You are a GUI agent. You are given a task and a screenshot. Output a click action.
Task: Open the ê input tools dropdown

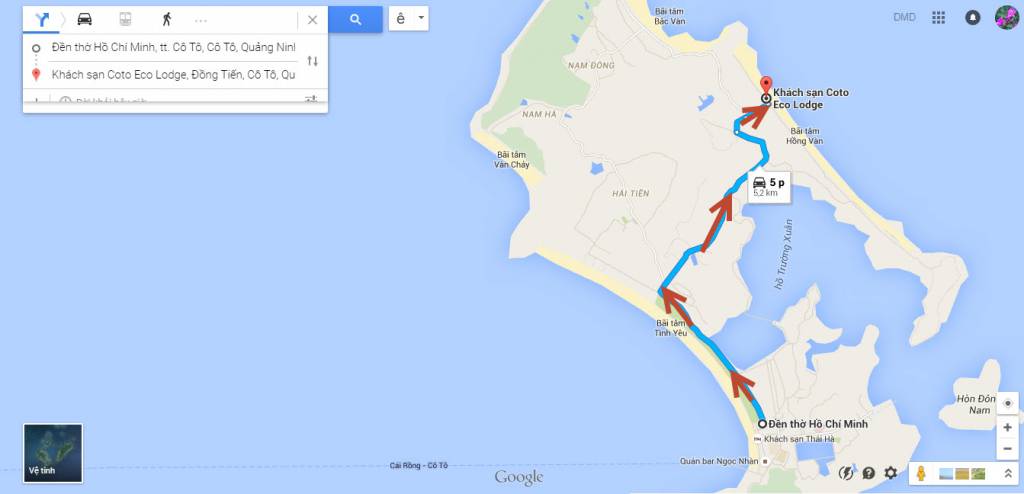click(x=409, y=18)
